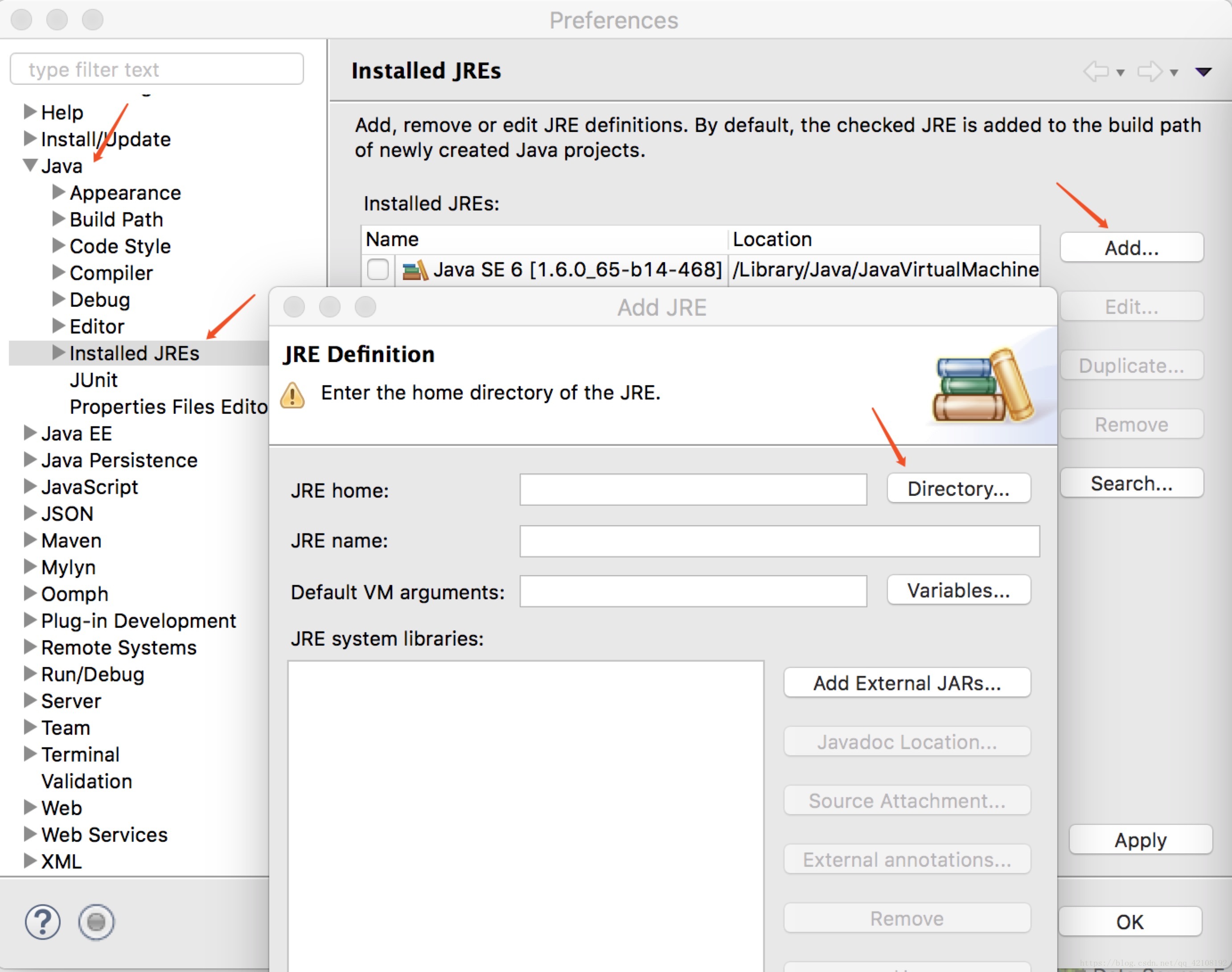
Task: Select Validation in the preferences tree
Action: (x=86, y=781)
